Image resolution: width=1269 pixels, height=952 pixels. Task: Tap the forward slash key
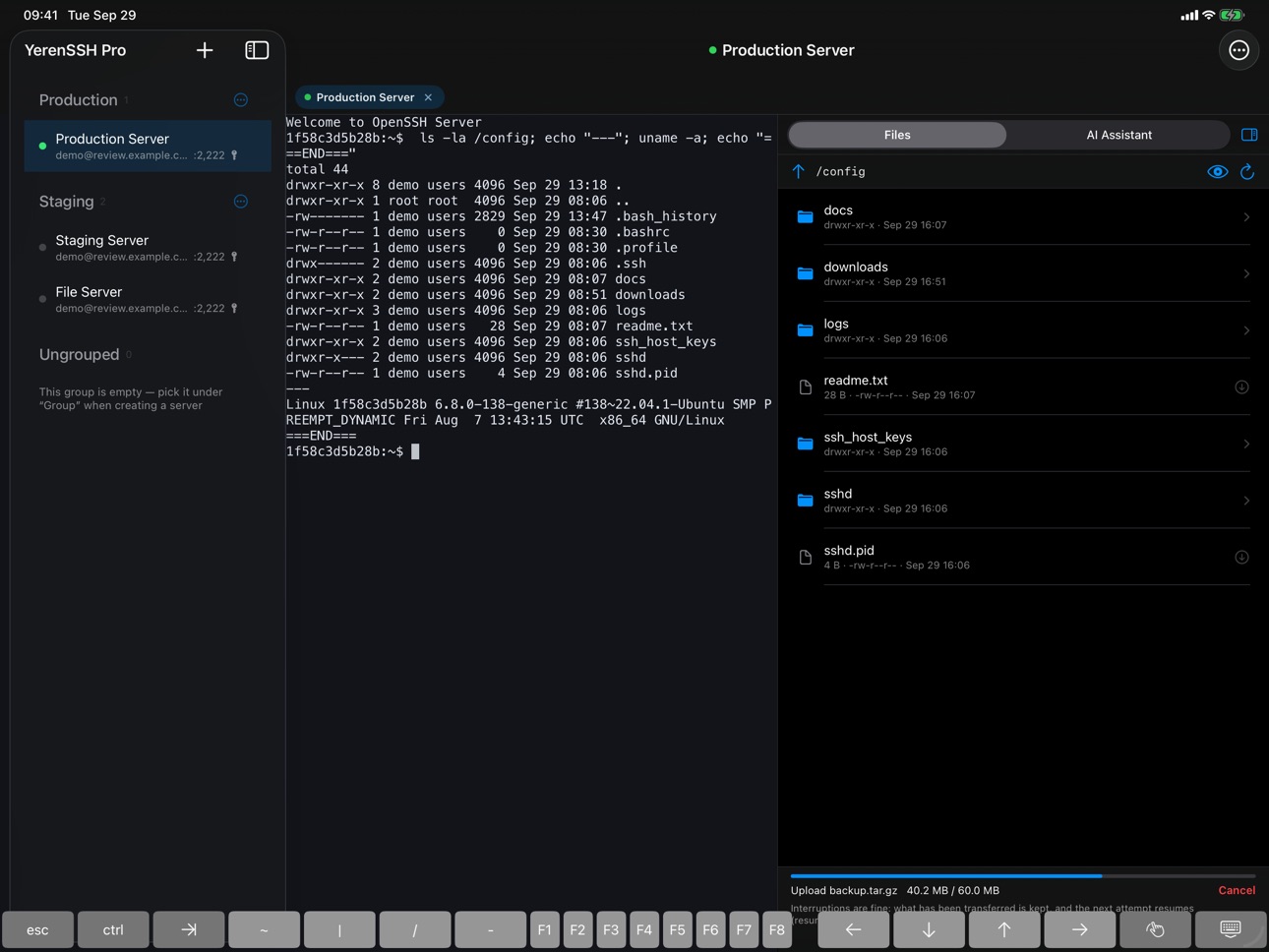(415, 929)
